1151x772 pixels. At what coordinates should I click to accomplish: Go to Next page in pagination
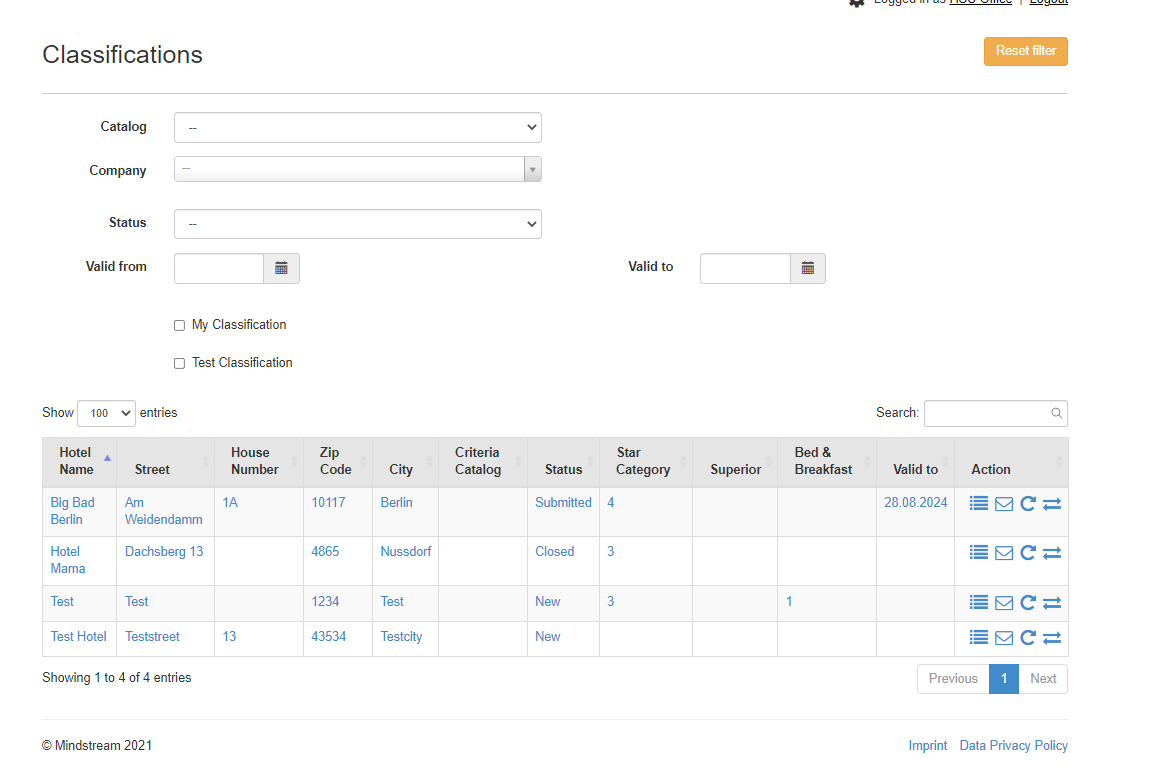click(1042, 679)
